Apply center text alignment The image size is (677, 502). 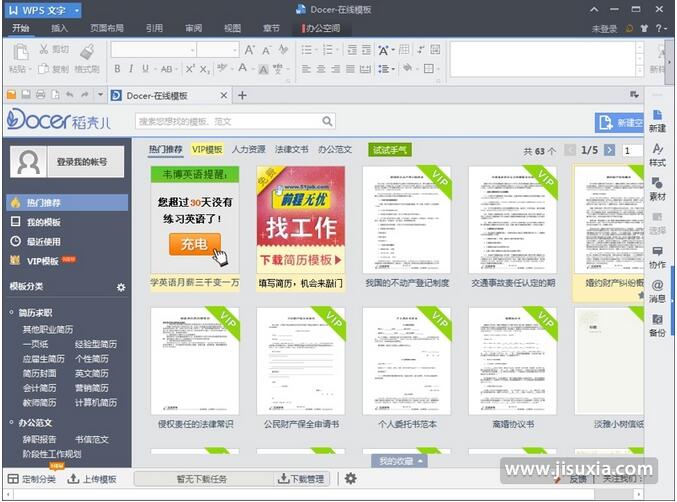pyautogui.click(x=321, y=69)
